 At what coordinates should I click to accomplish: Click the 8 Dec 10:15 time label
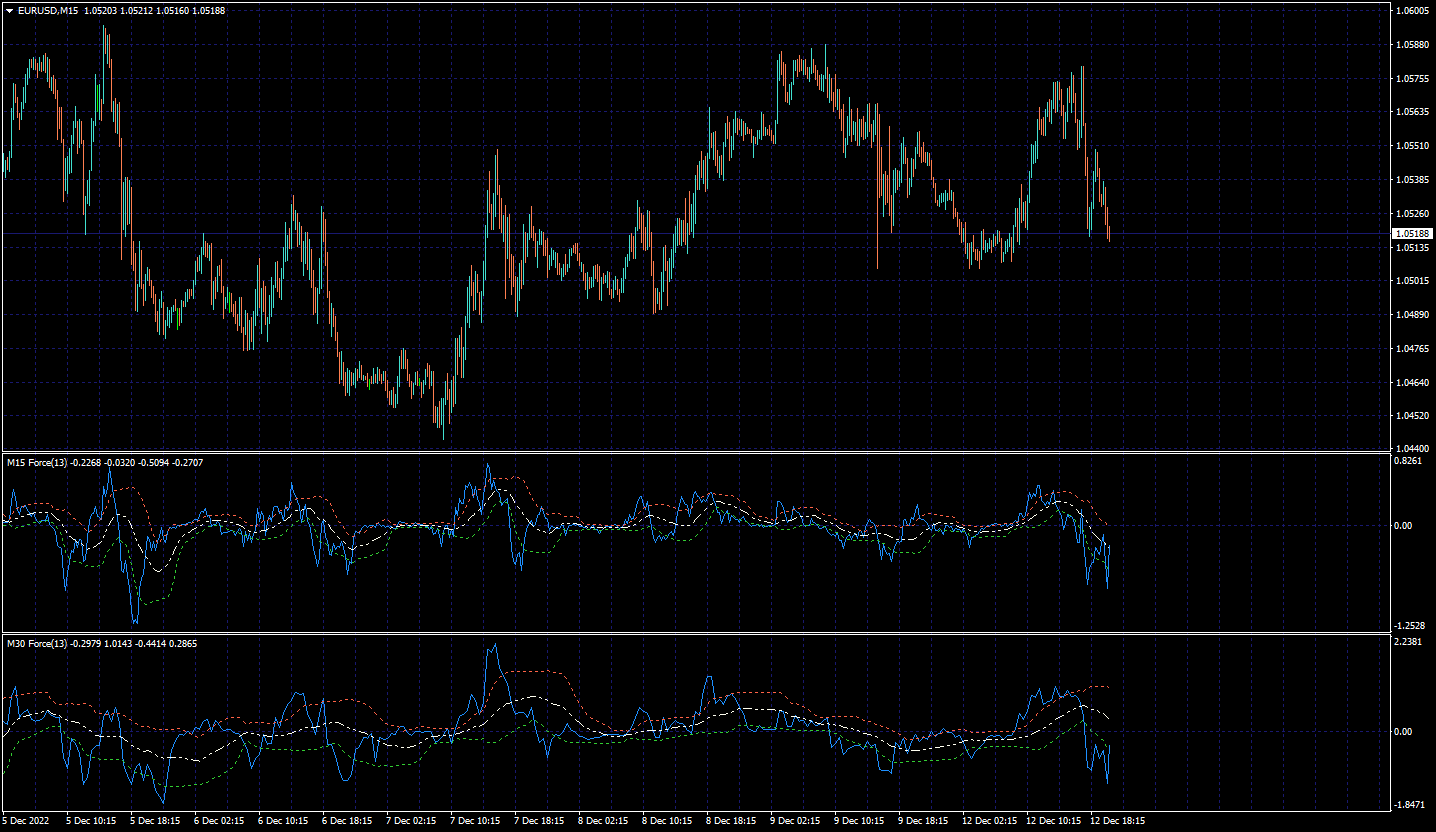(669, 821)
